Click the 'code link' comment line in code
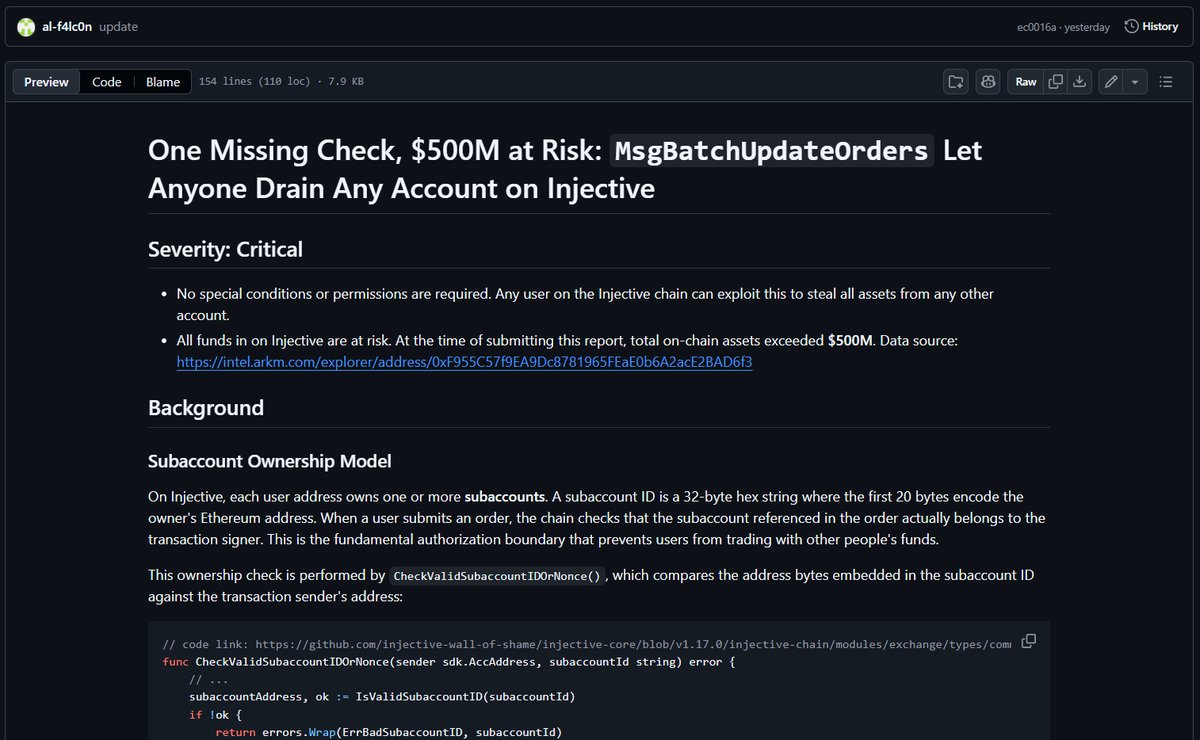Screen dimensions: 1200x740 pyautogui.click(x=587, y=645)
